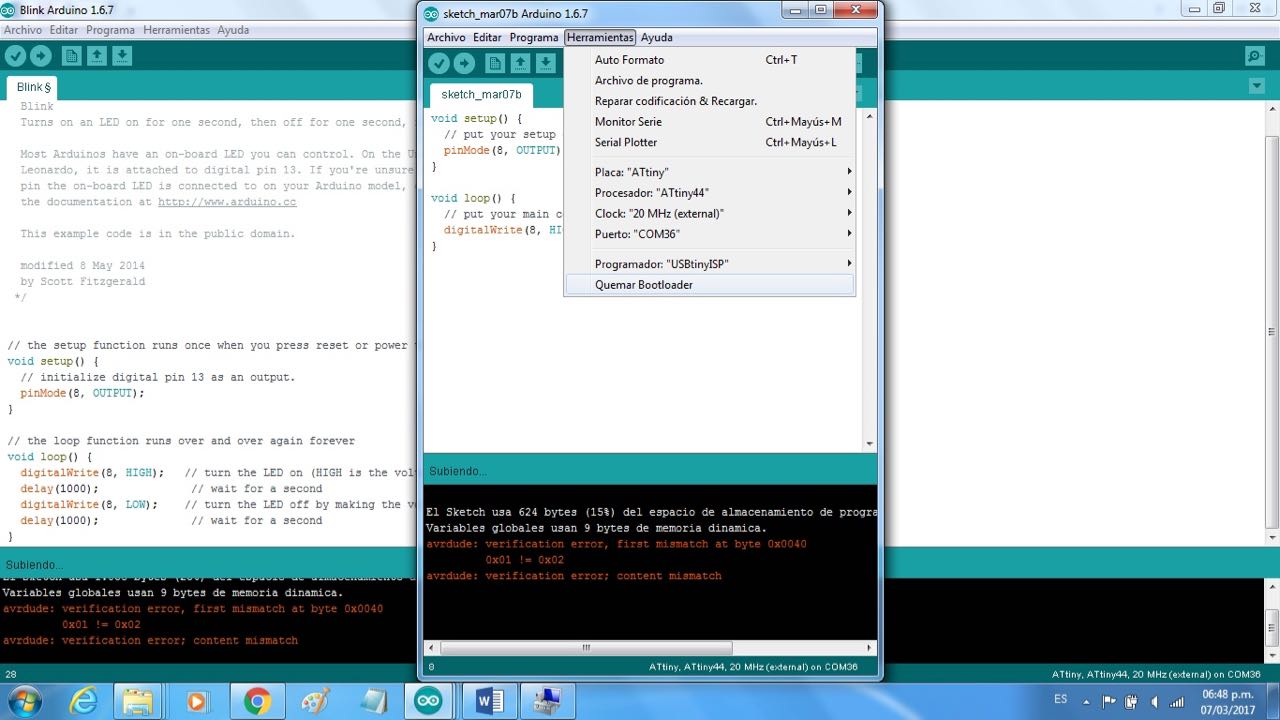Click New sketch icon in sketch_mar07b window
The width and height of the screenshot is (1280, 720).
[495, 63]
